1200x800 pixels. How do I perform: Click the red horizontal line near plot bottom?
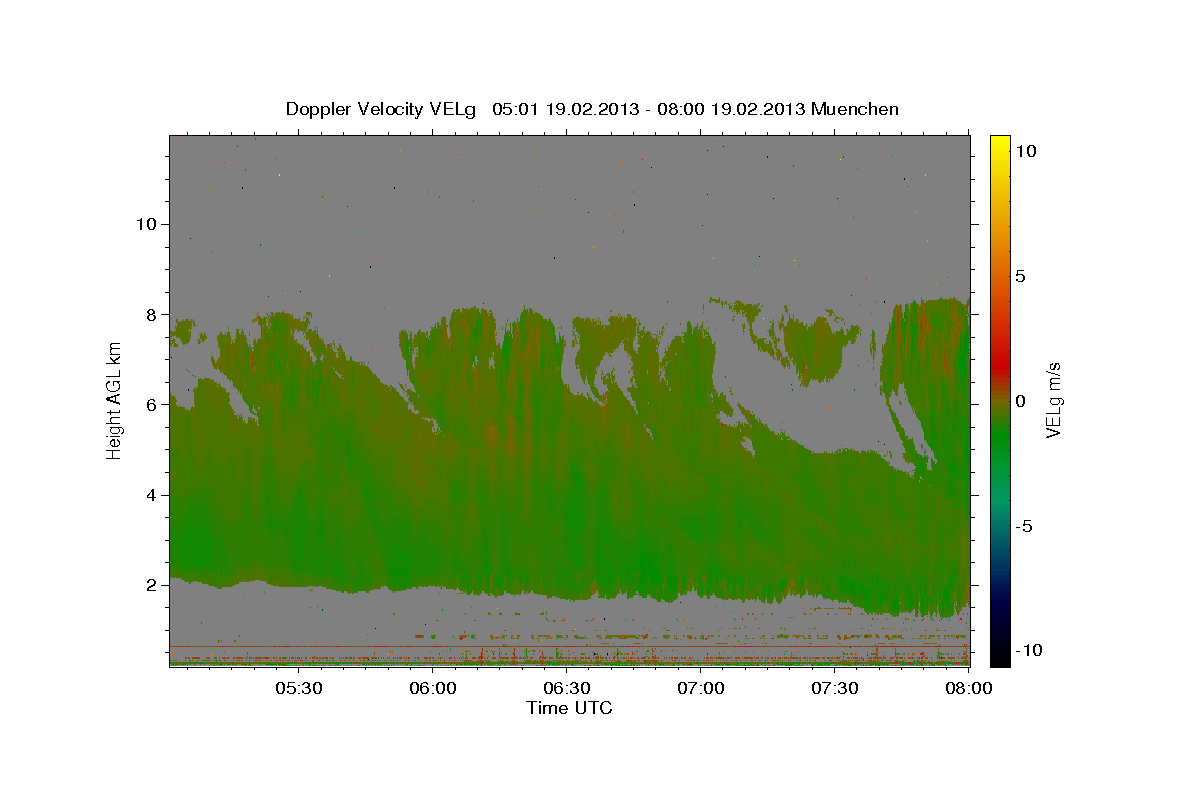[x=570, y=646]
